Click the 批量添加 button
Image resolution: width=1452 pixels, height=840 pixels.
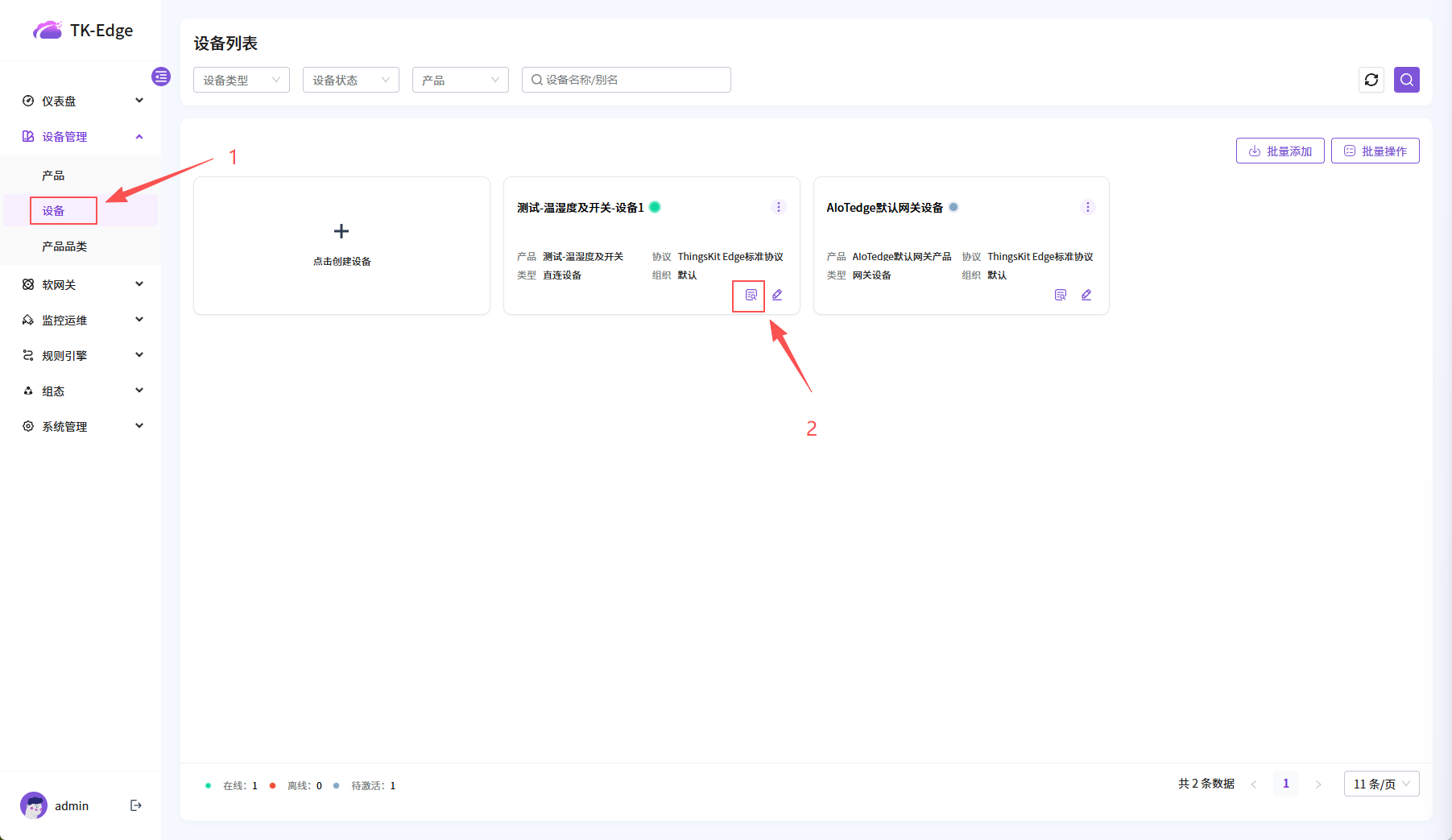[x=1280, y=151]
